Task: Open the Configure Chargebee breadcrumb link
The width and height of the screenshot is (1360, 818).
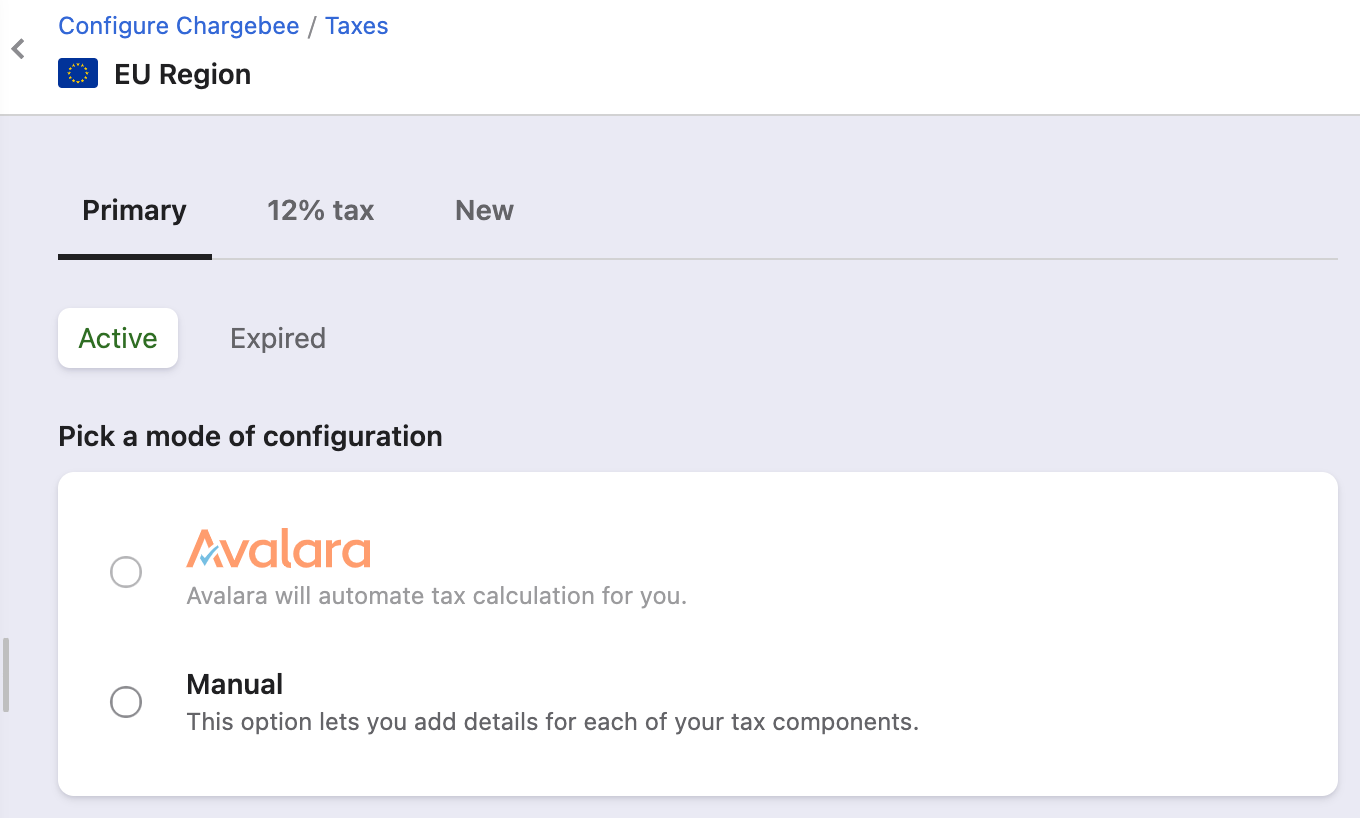Action: tap(179, 26)
